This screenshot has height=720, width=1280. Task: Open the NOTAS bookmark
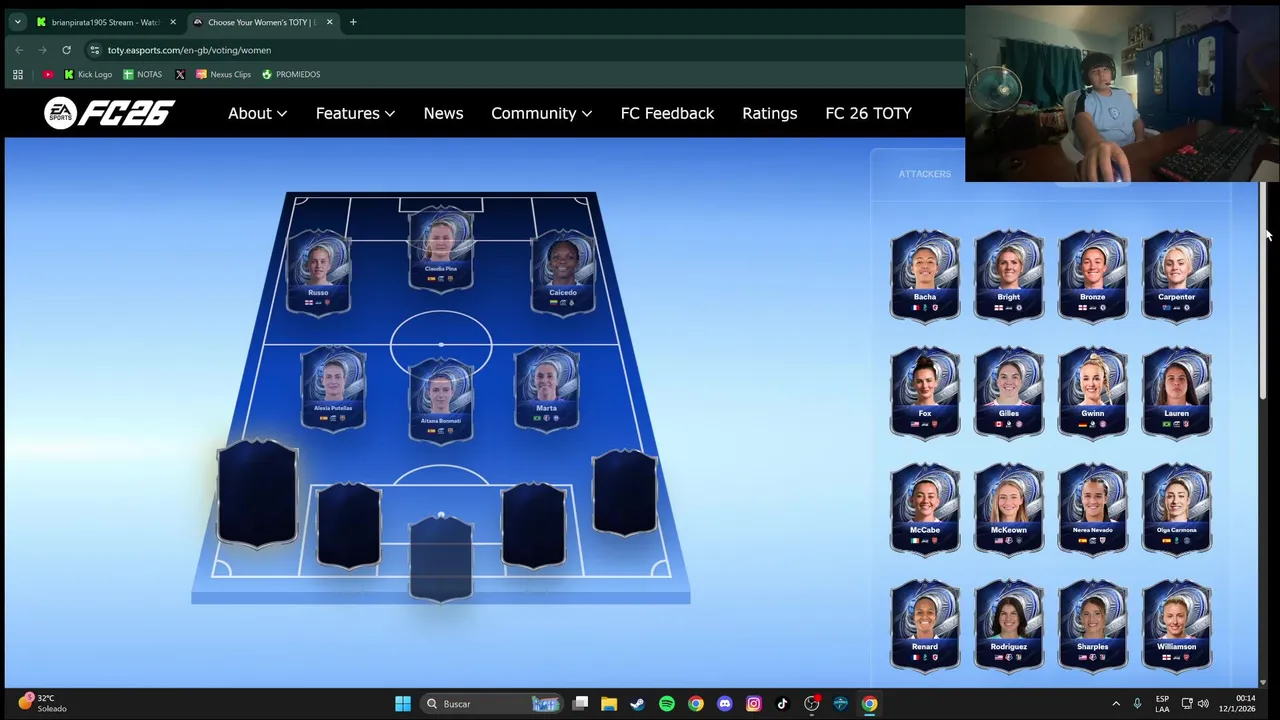(x=142, y=74)
